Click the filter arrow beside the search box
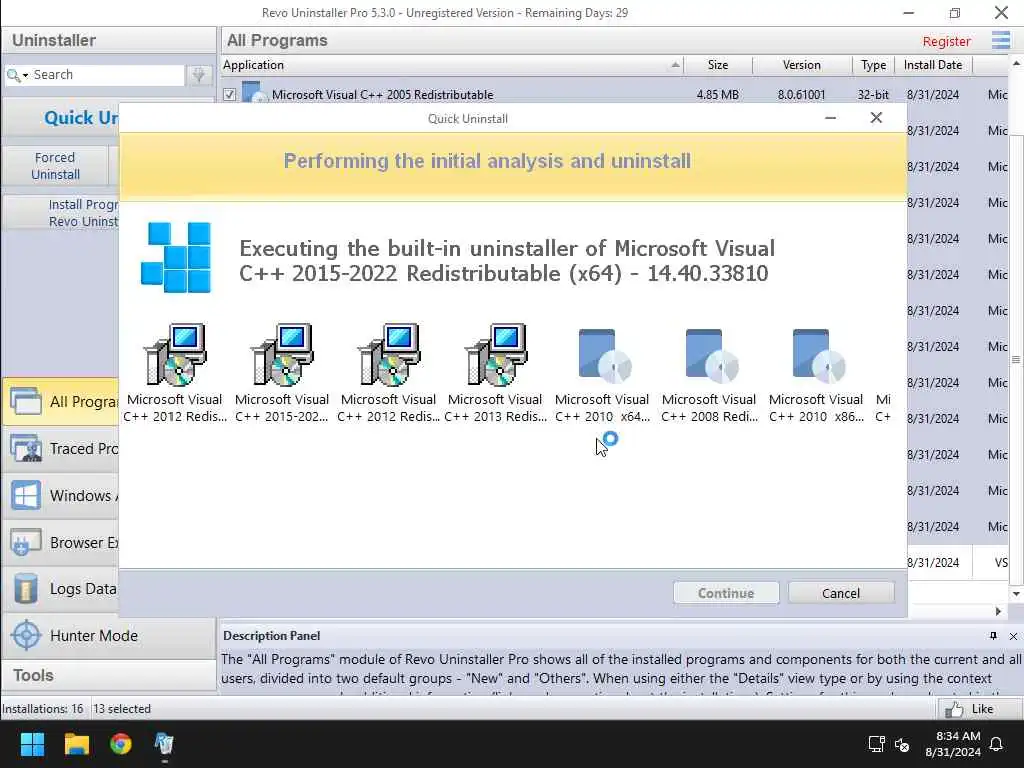The image size is (1024, 768). click(x=199, y=75)
